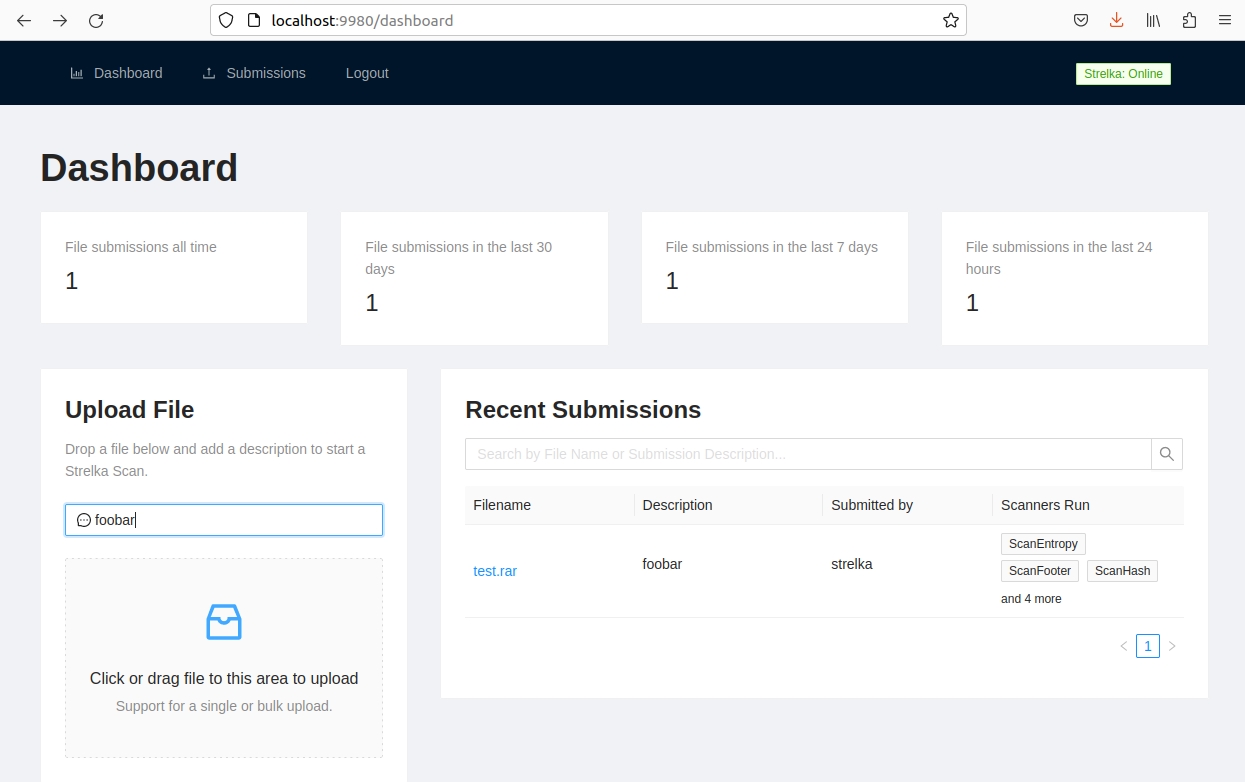Click the description field containing foobar
Viewport: 1245px width, 782px height.
tap(224, 520)
